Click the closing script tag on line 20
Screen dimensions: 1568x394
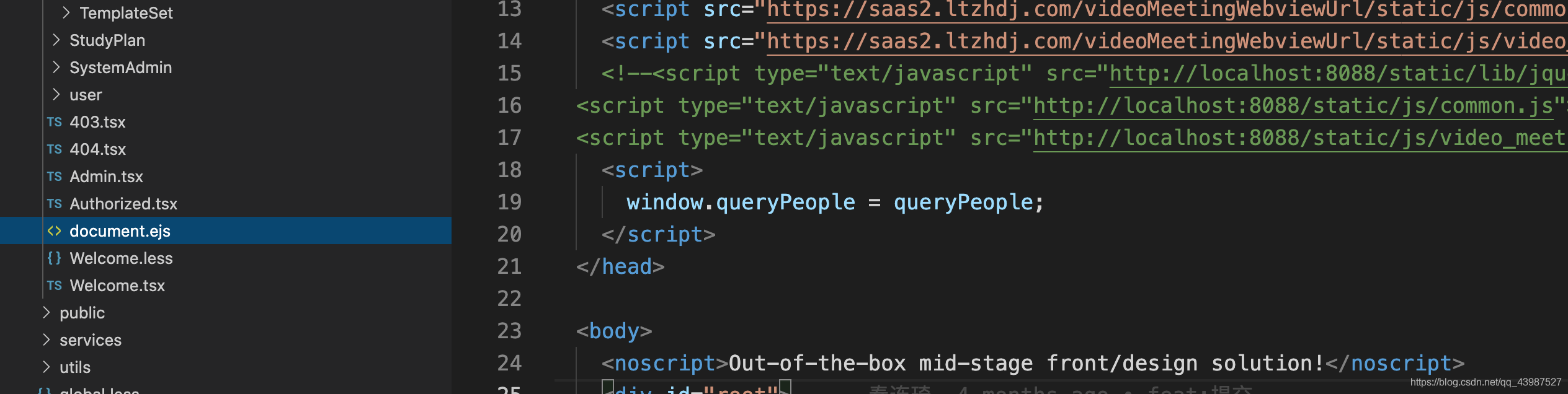pyautogui.click(x=658, y=234)
